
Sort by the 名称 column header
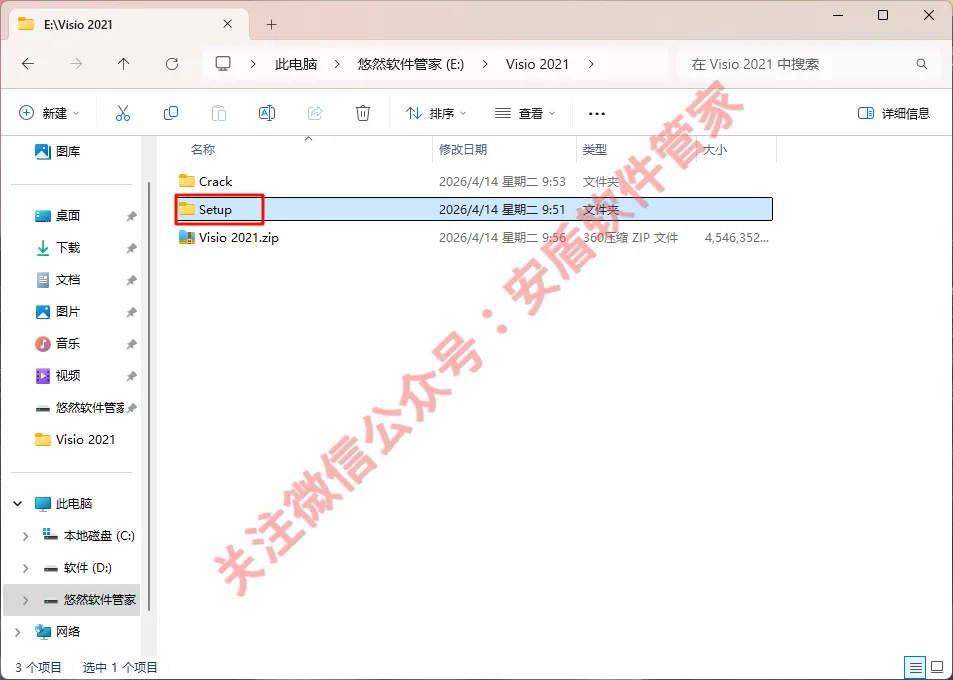pos(203,149)
